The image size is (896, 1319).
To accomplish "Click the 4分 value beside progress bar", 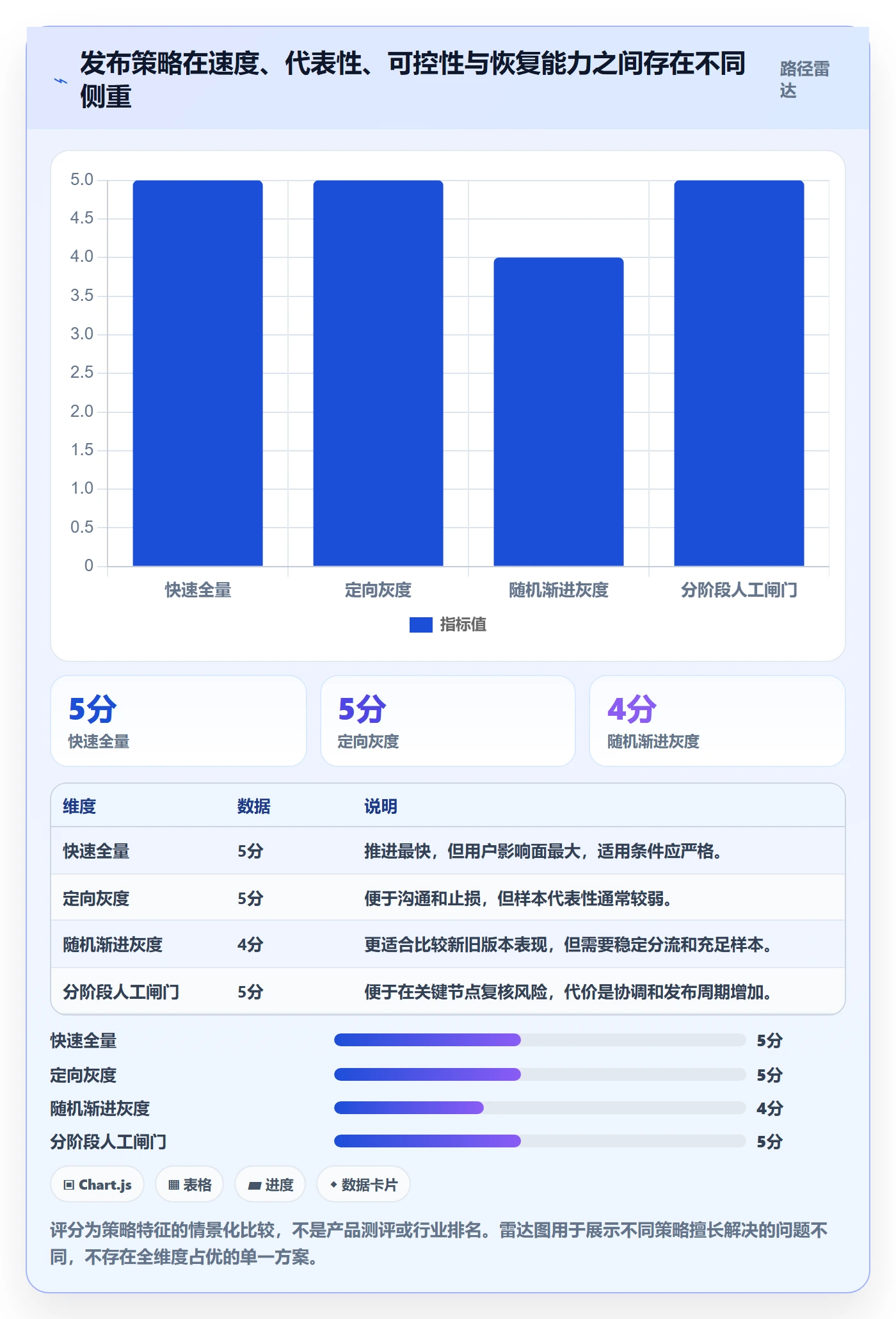I will (769, 1108).
